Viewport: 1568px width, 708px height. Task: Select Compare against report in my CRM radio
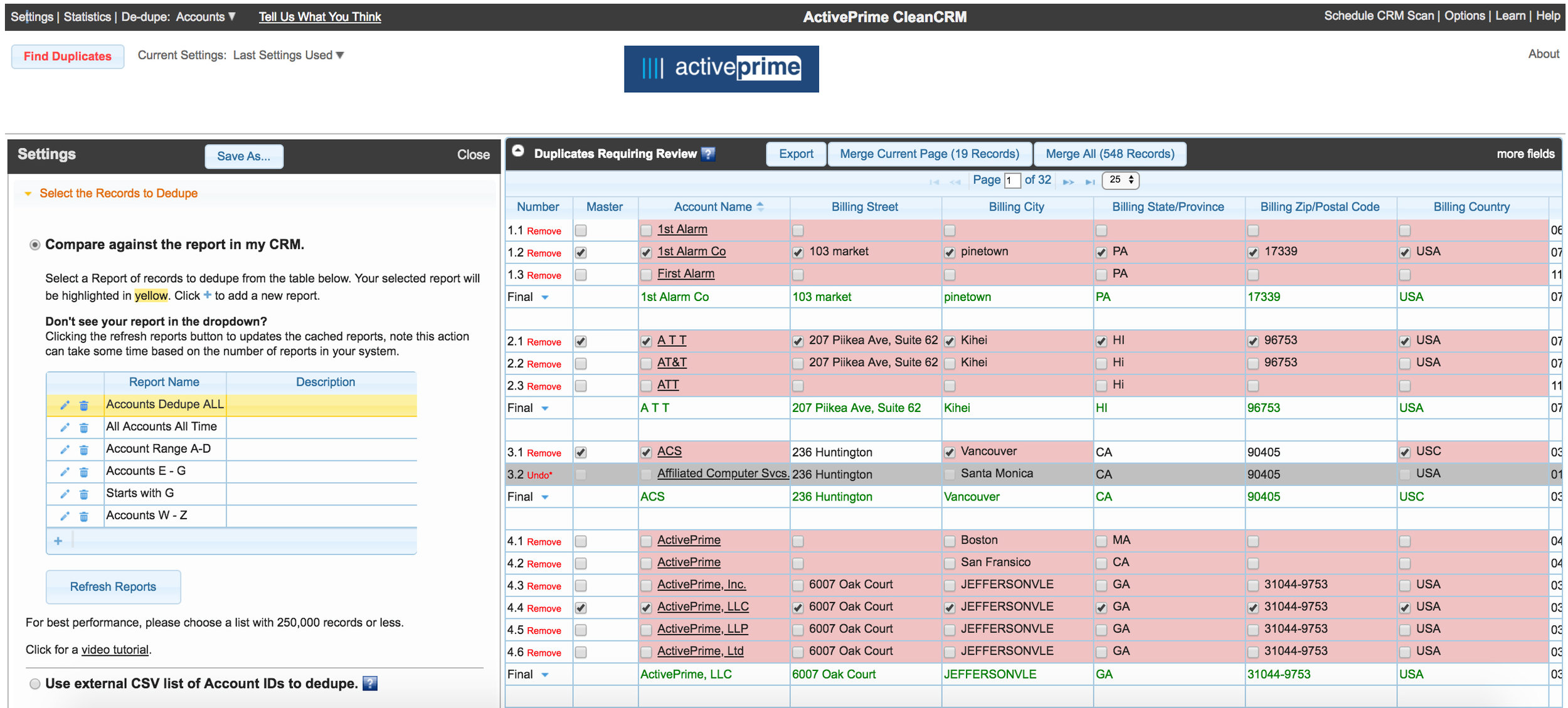tap(35, 245)
